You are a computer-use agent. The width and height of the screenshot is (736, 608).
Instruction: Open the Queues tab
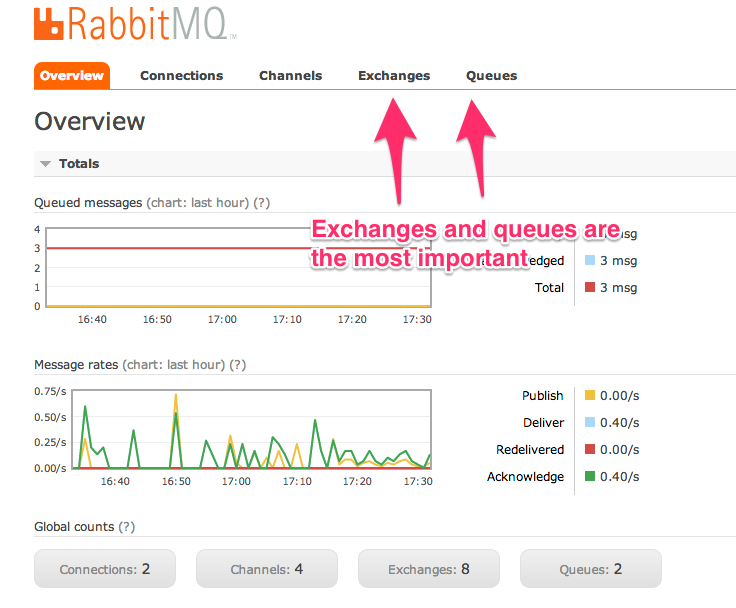pos(491,76)
